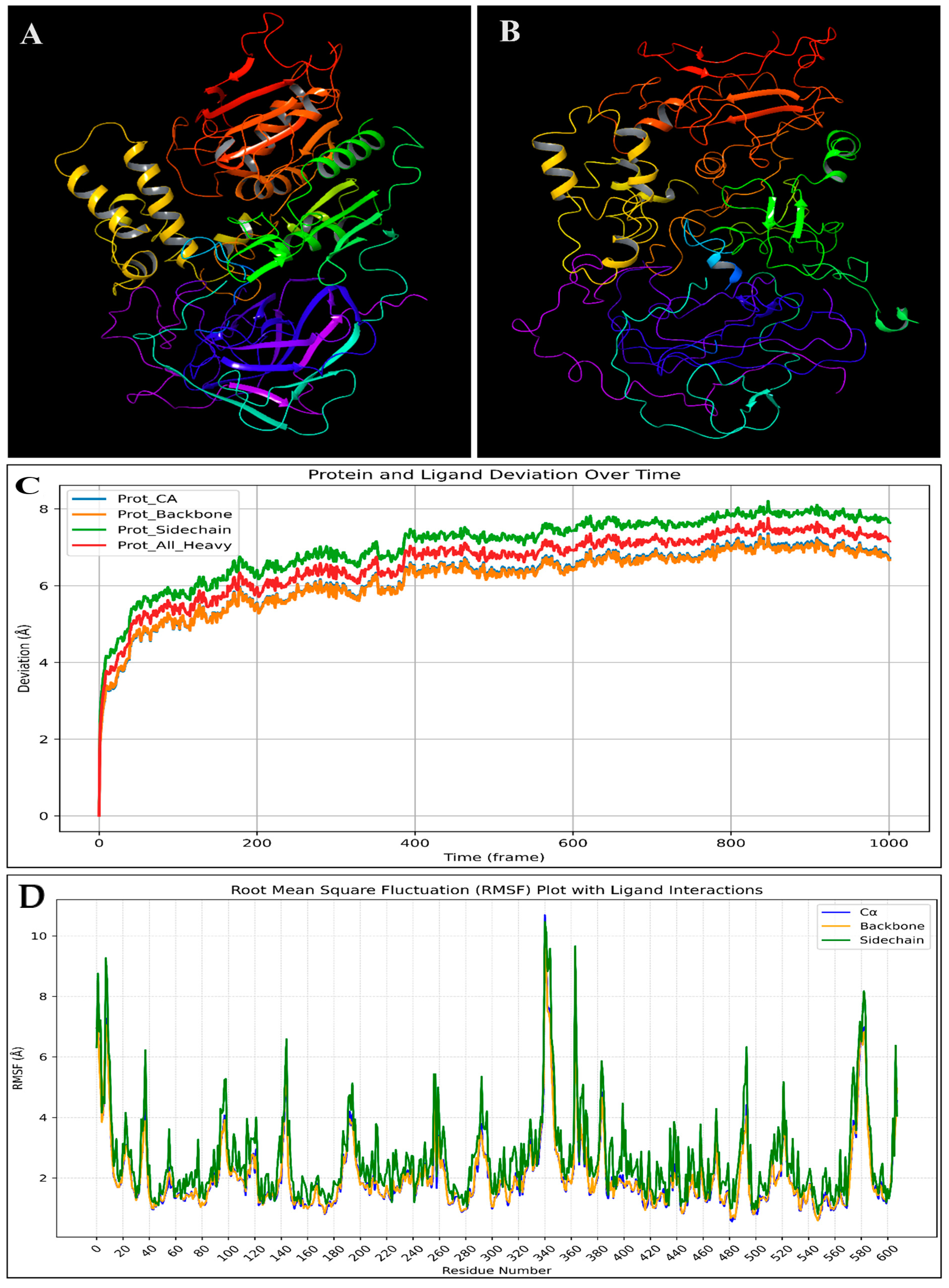The width and height of the screenshot is (949, 1288).
Task: Click the panel D label letter
Action: pyautogui.click(x=32, y=897)
